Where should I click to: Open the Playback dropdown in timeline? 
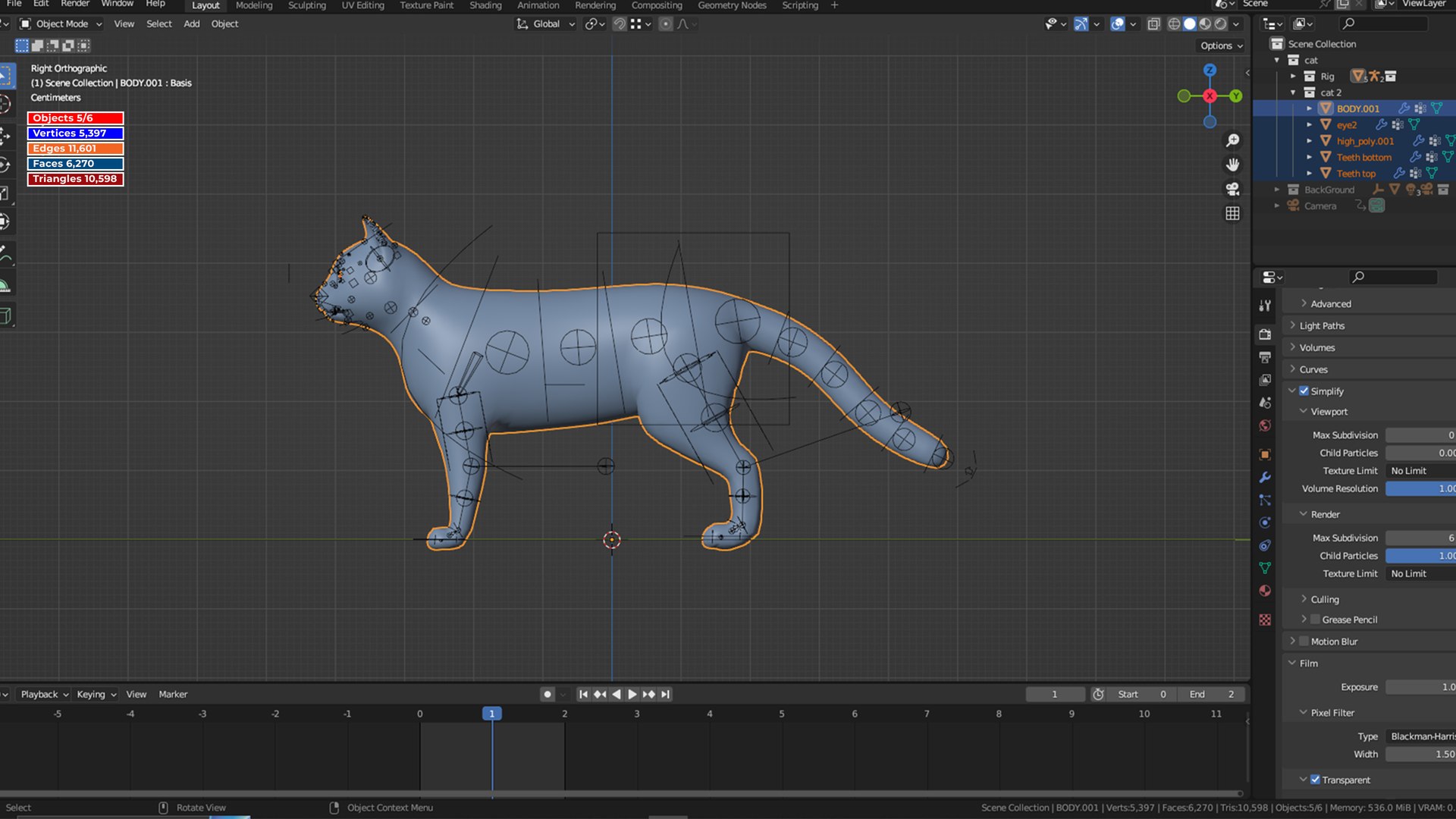44,695
